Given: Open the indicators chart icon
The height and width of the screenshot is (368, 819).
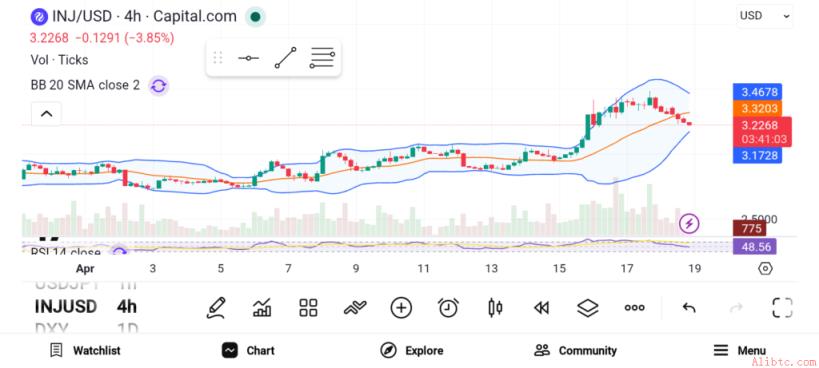Looking at the screenshot, I should (262, 307).
